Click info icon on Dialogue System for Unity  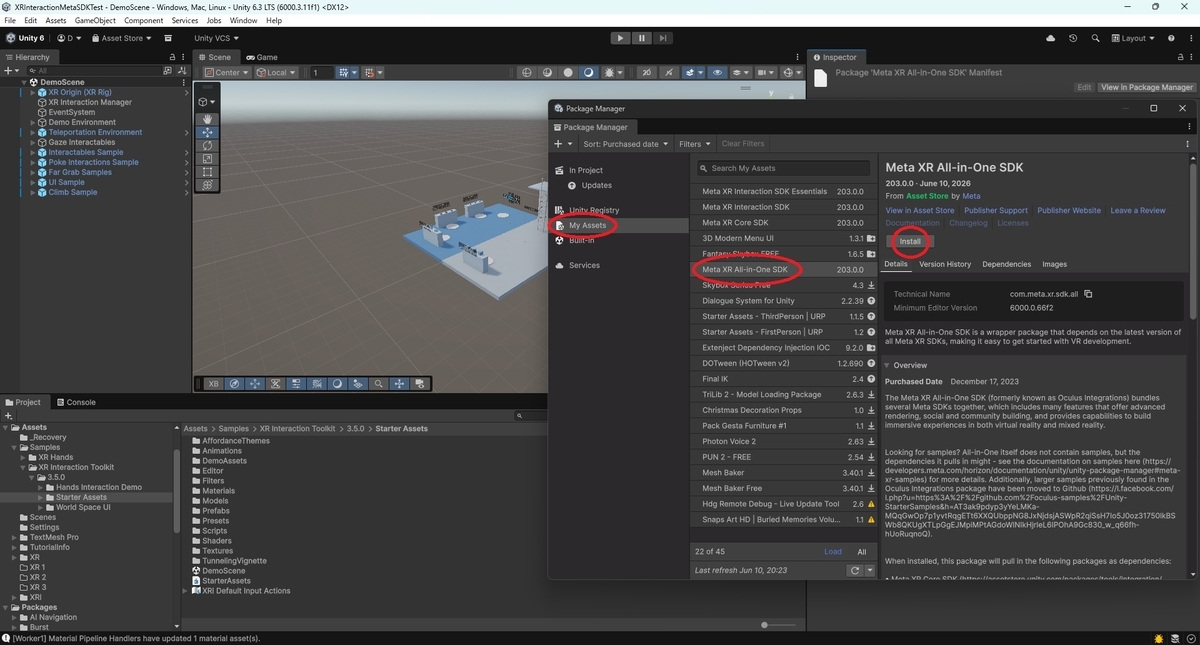[871, 301]
